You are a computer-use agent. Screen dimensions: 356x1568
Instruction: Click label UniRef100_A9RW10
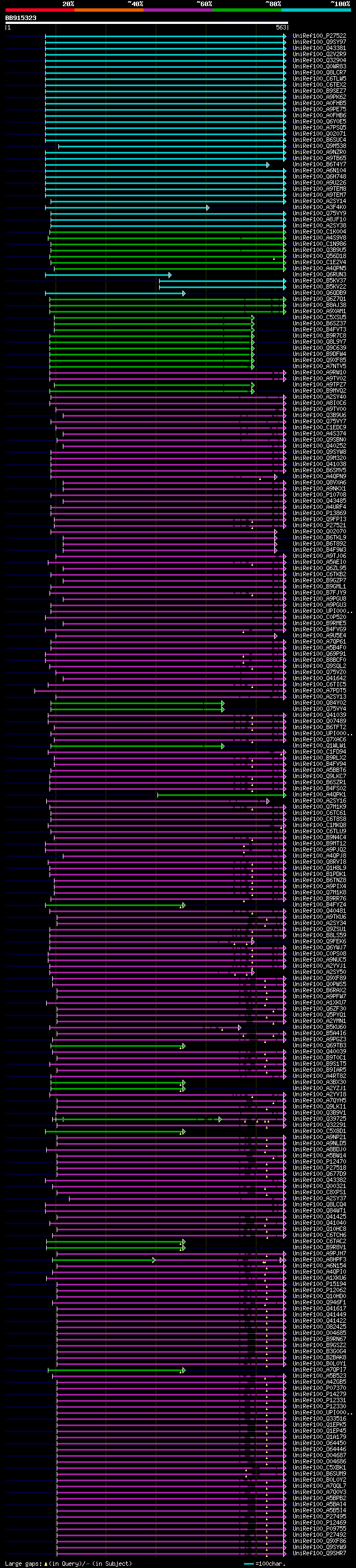pyautogui.click(x=319, y=372)
